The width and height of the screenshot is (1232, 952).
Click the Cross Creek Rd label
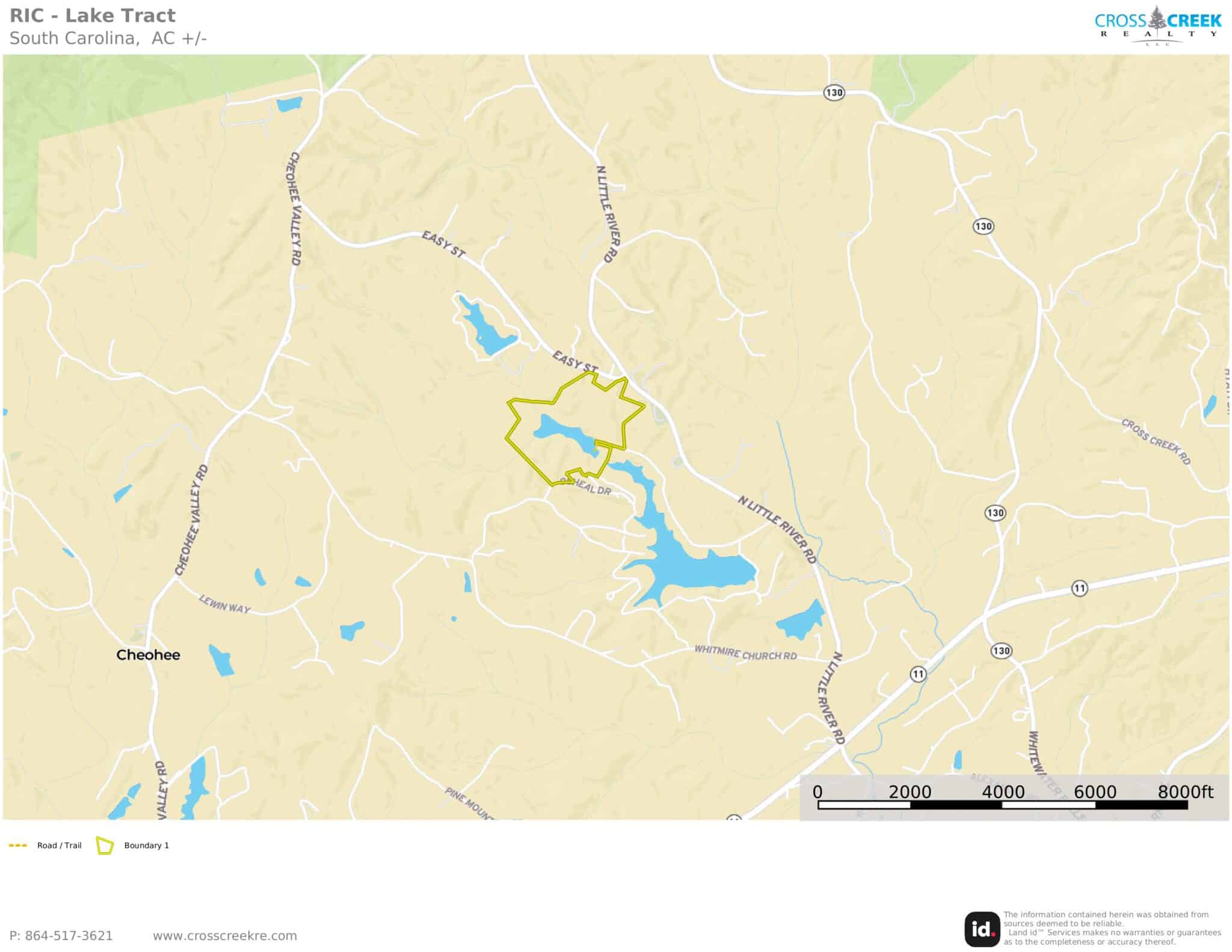pyautogui.click(x=1156, y=442)
